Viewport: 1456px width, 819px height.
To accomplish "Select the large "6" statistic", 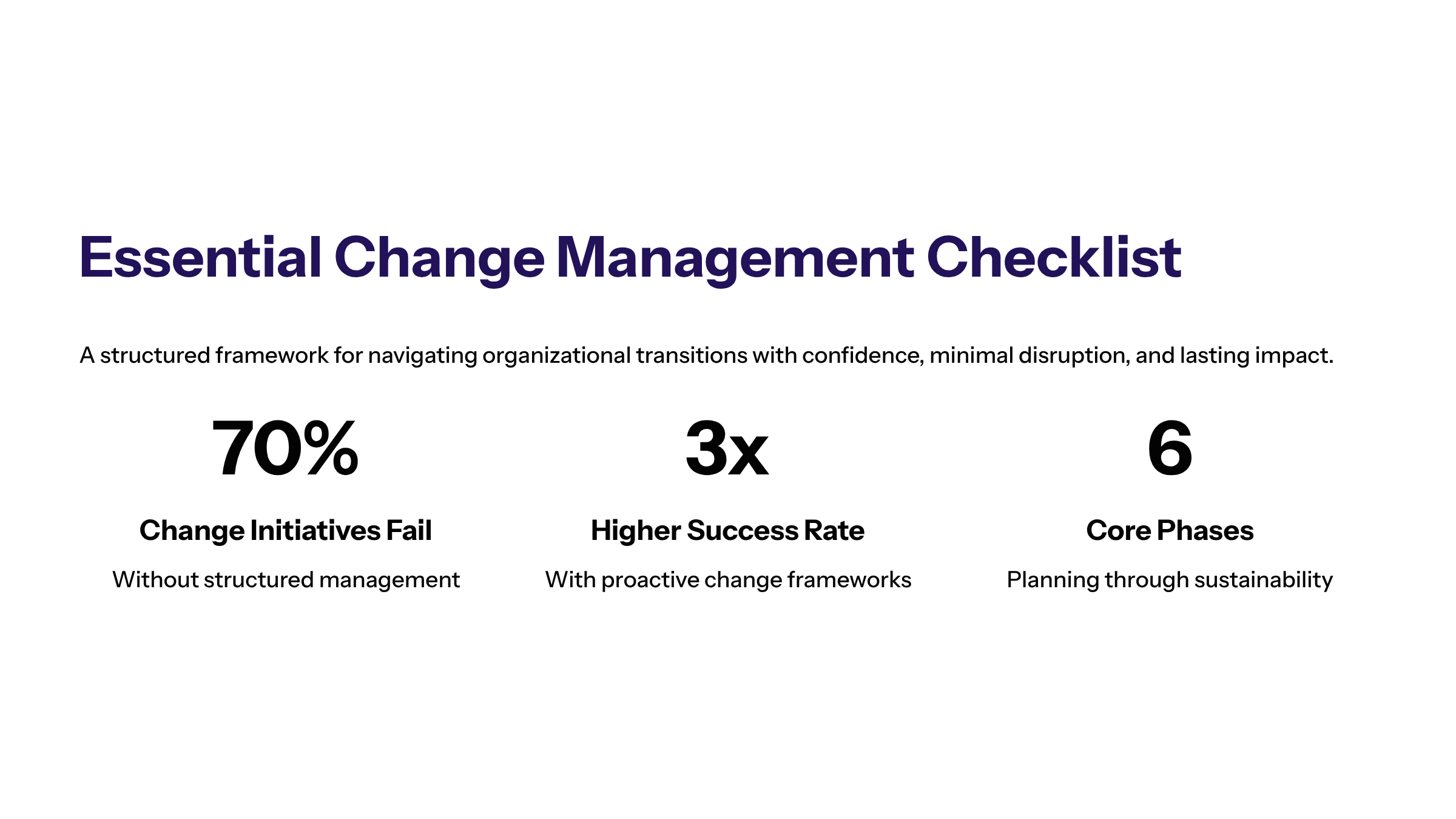I will pos(1170,449).
